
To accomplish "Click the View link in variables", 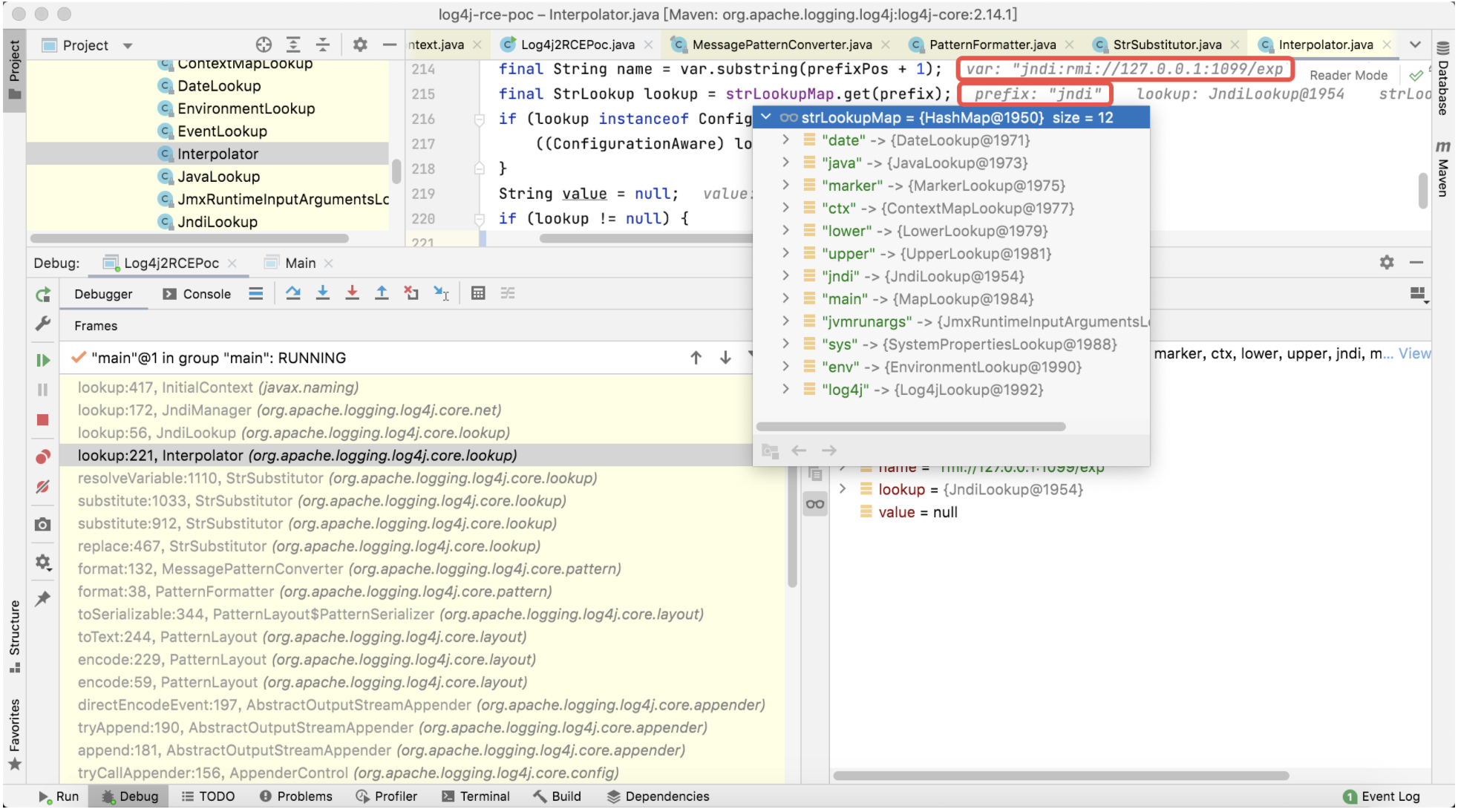I will (x=1414, y=353).
